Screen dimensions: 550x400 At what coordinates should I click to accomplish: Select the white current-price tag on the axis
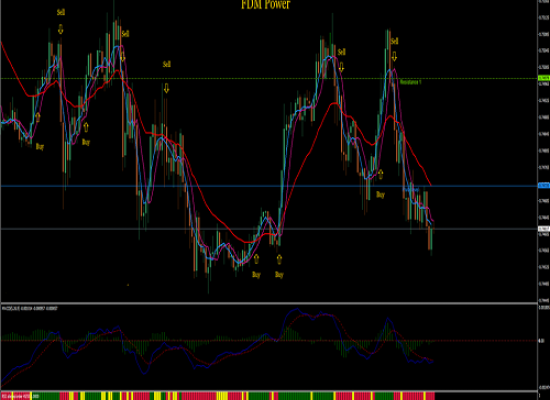coord(544,229)
